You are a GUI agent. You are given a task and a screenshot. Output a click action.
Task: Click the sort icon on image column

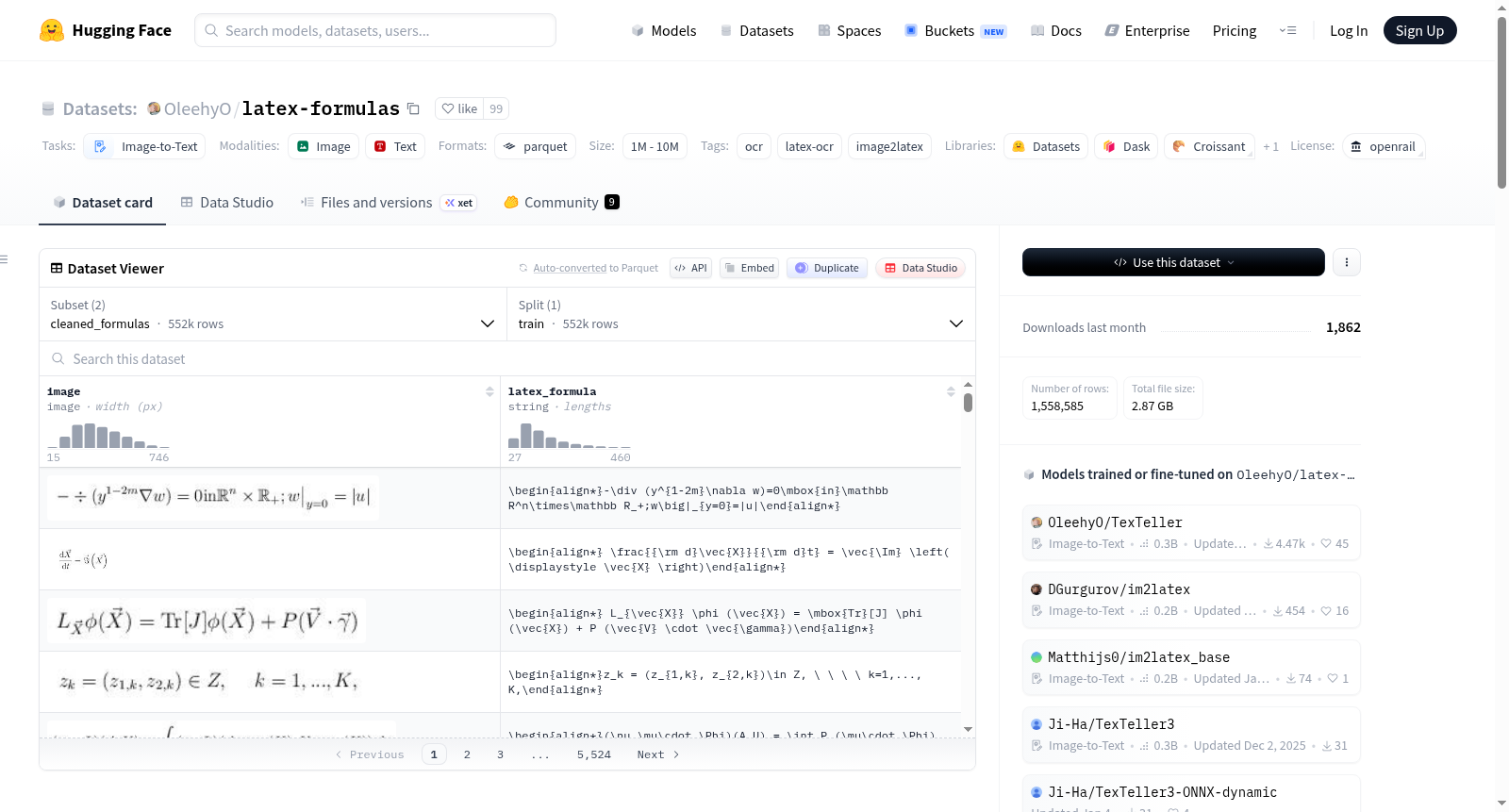[489, 391]
